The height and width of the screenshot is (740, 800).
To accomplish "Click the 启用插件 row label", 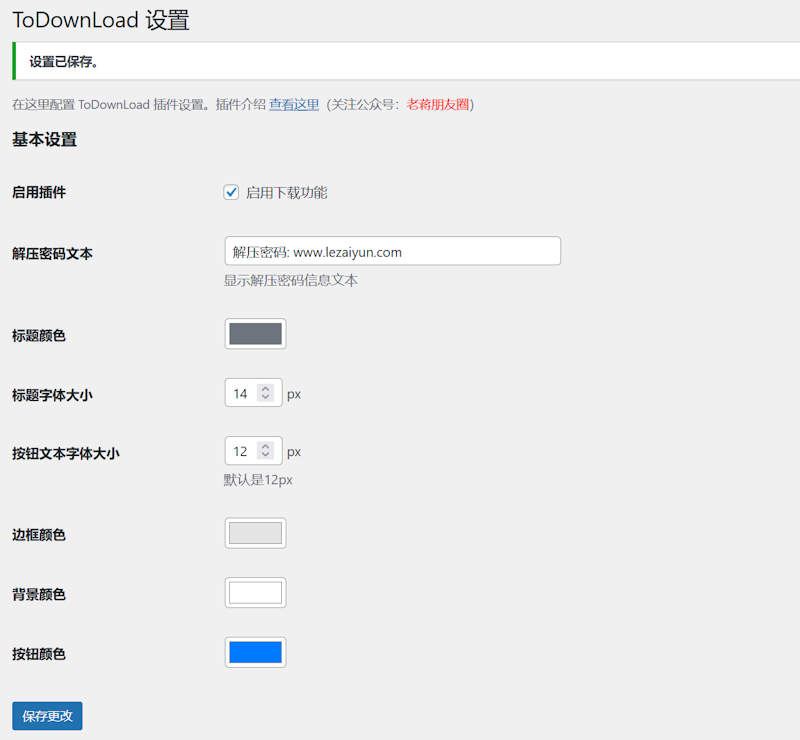I will coord(39,192).
